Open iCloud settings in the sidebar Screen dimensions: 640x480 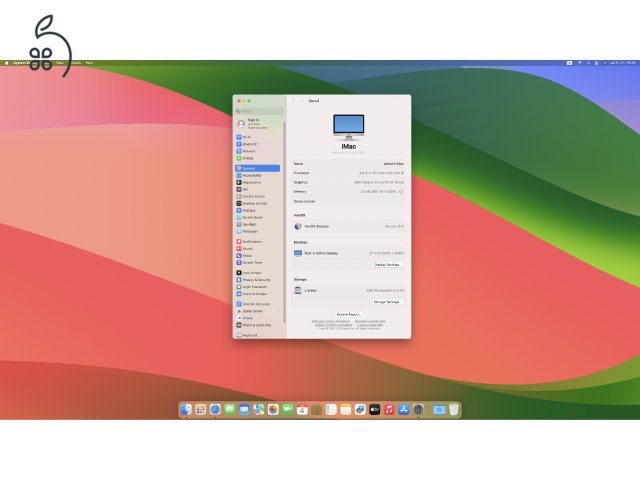click(258, 318)
